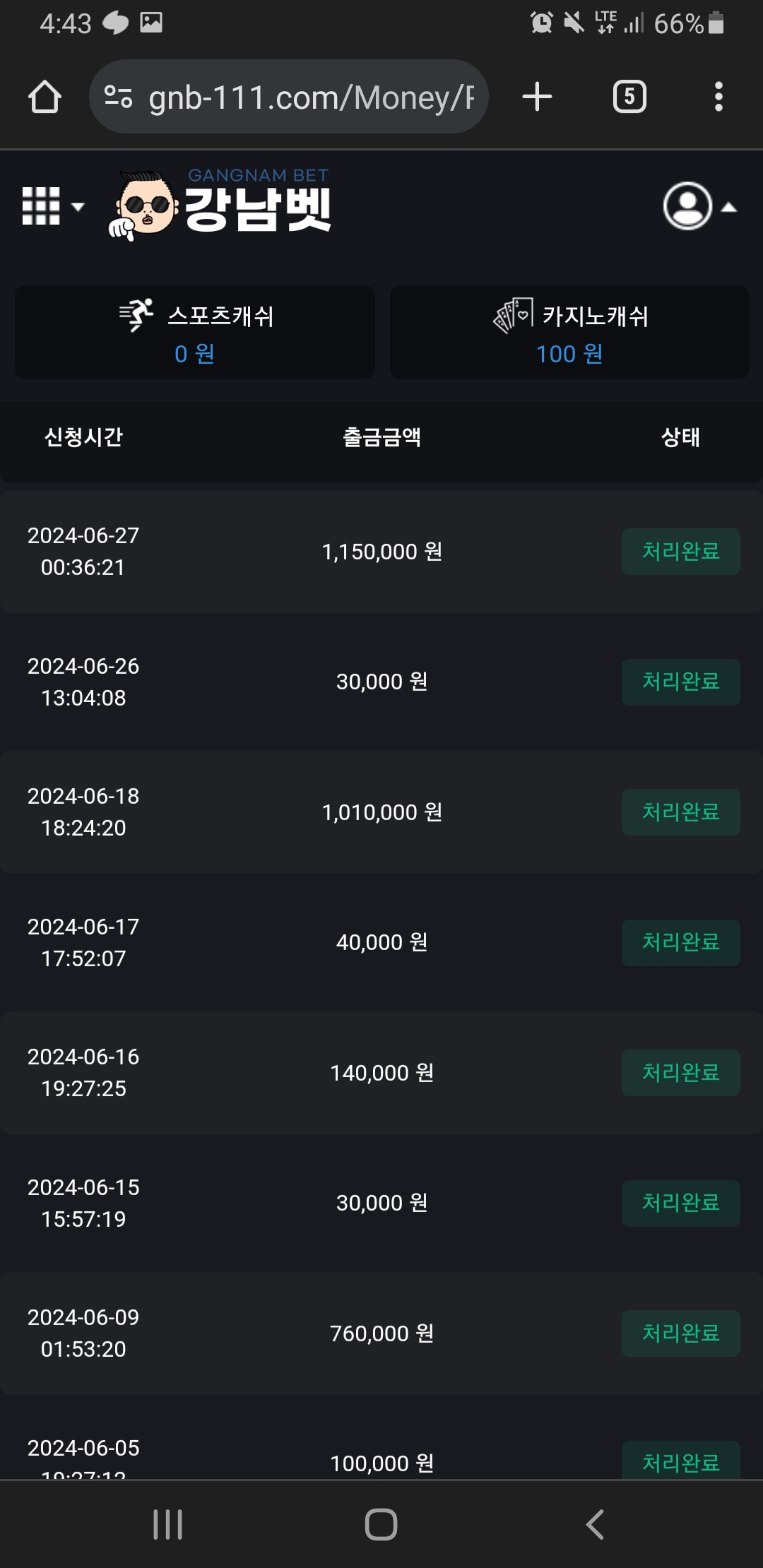Tap 처리완료 status for 1,150,000 원 withdrawal
Screen dimensions: 763x1568
[680, 552]
